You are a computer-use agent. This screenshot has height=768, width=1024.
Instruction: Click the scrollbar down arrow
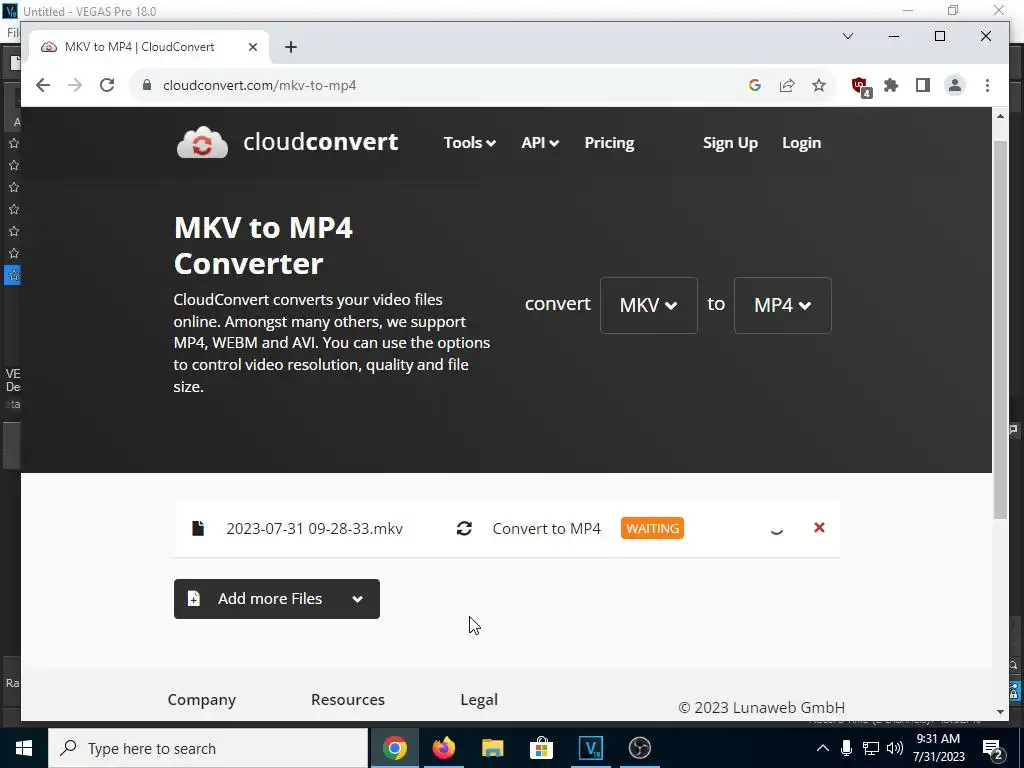[1000, 712]
